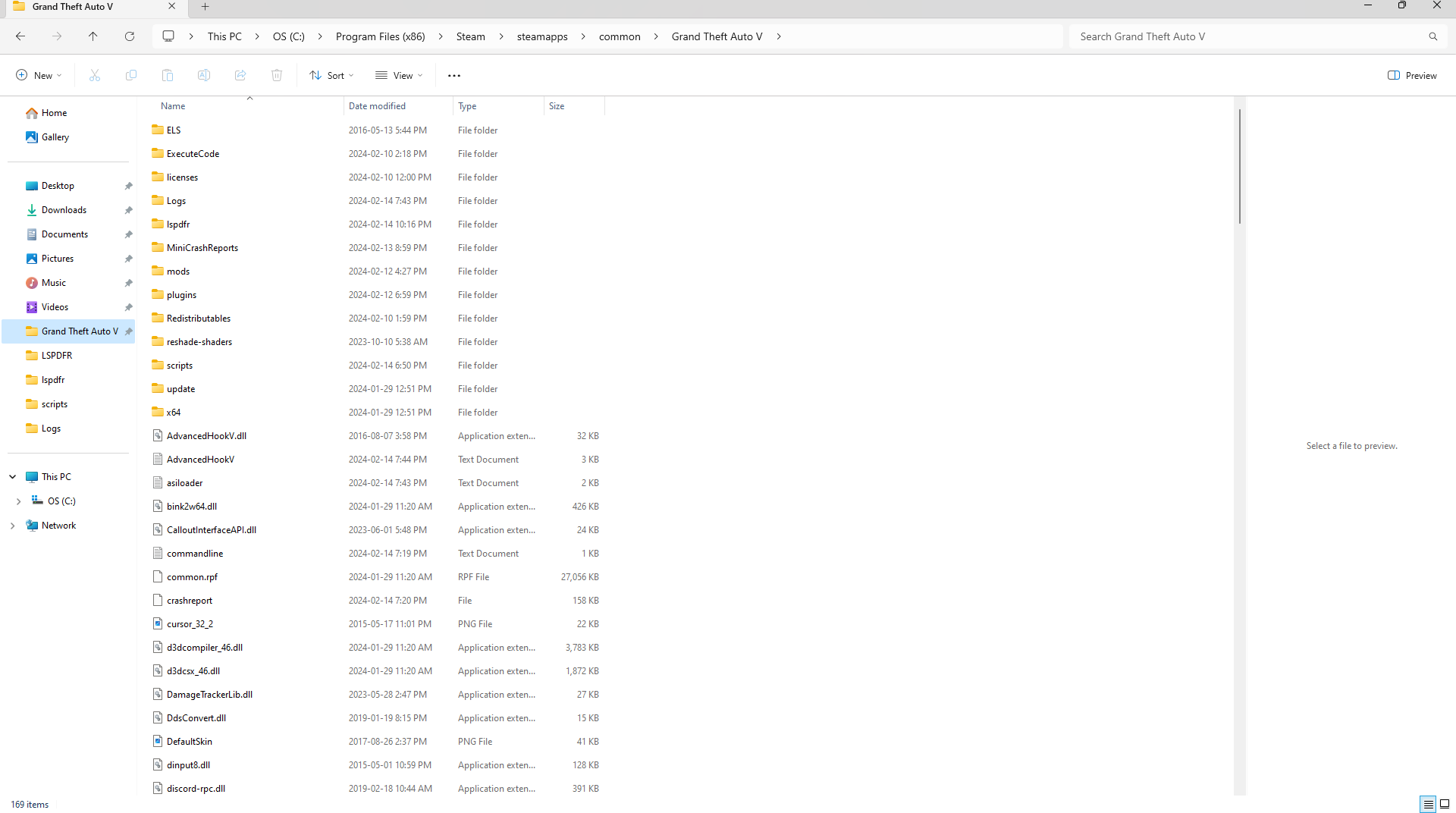The height and width of the screenshot is (813, 1456).
Task: Click the Share toolbar icon
Action: [240, 75]
